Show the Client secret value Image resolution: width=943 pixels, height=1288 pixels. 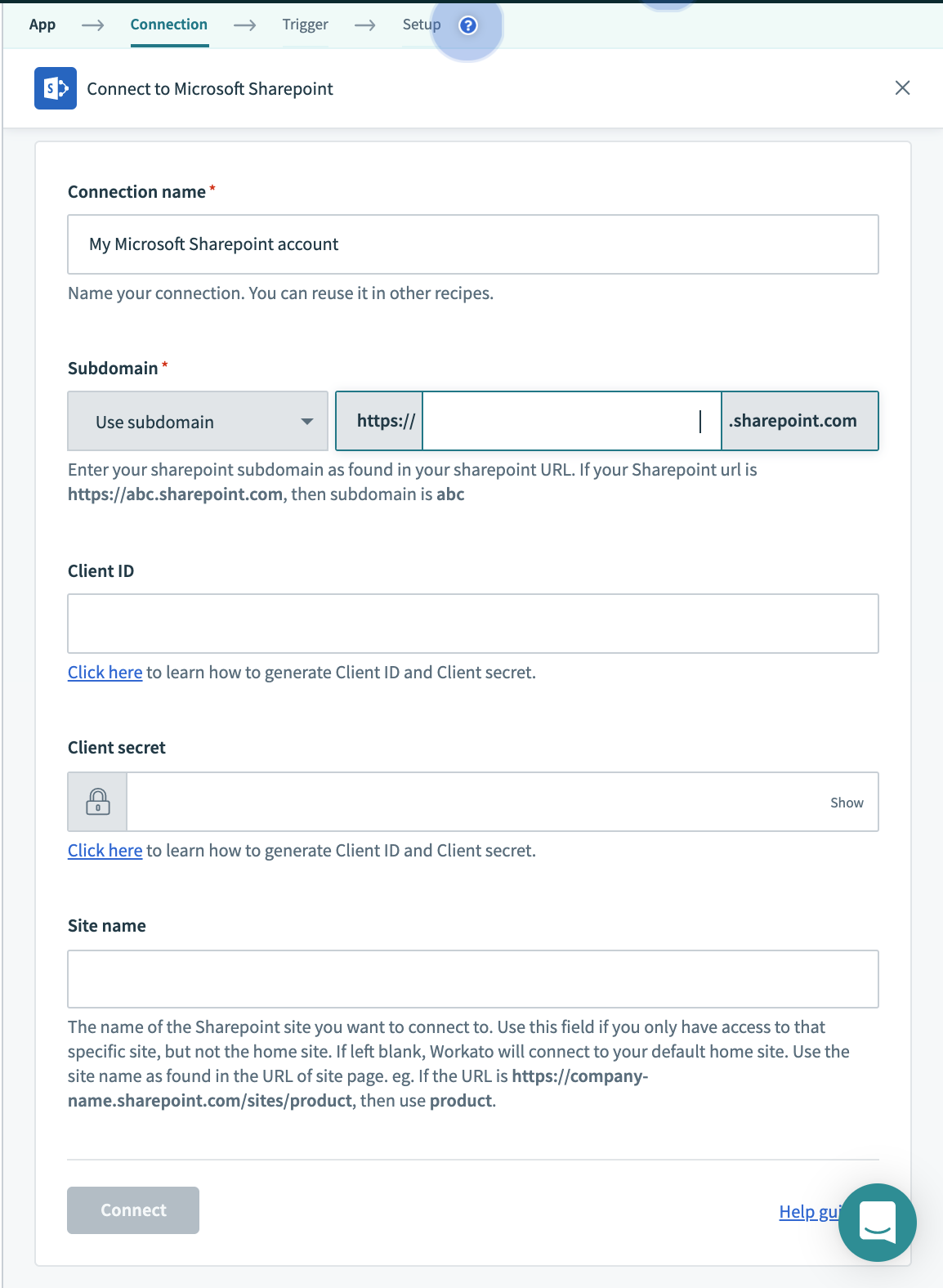click(x=847, y=803)
